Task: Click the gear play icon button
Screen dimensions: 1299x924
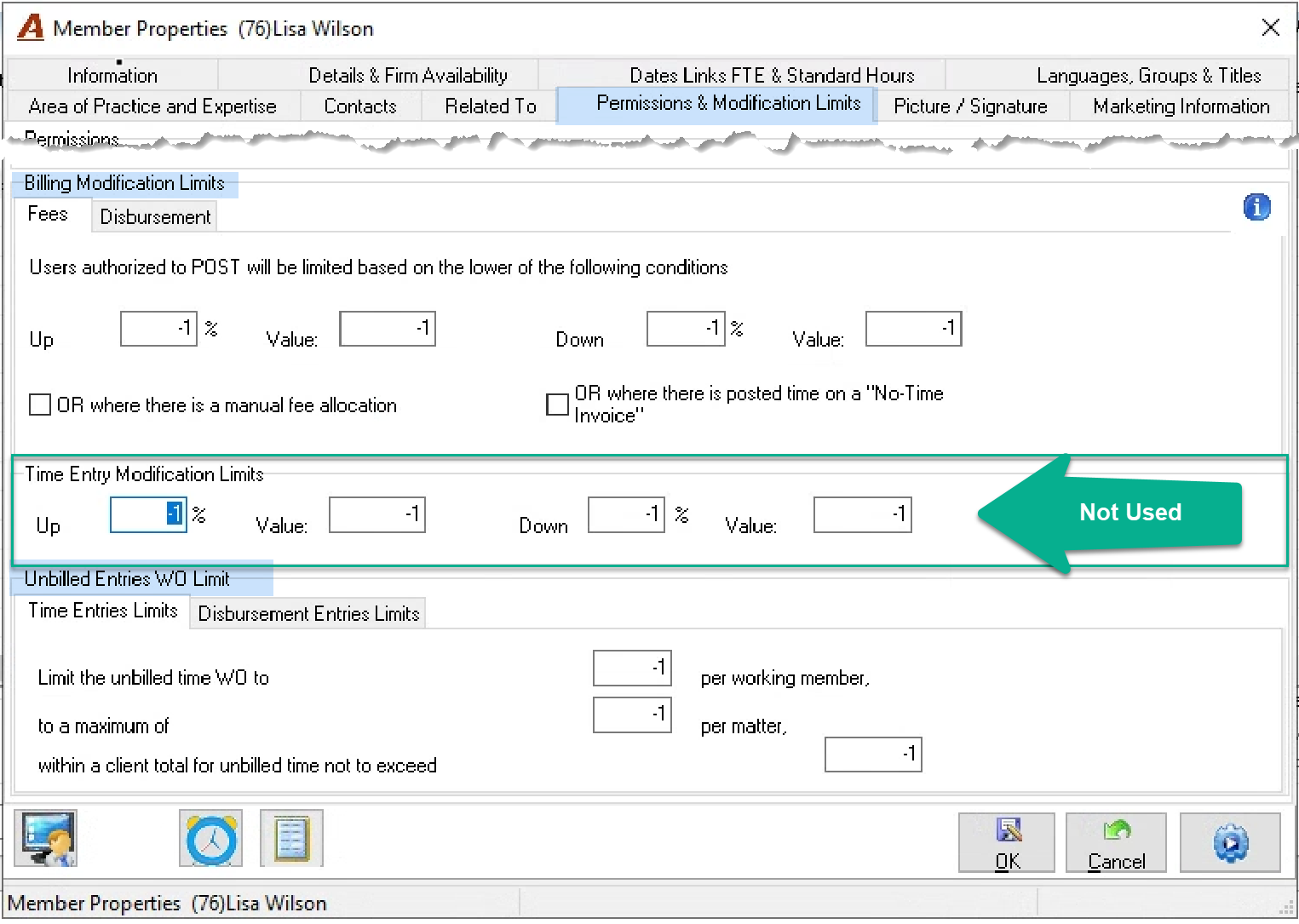Action: click(1230, 842)
